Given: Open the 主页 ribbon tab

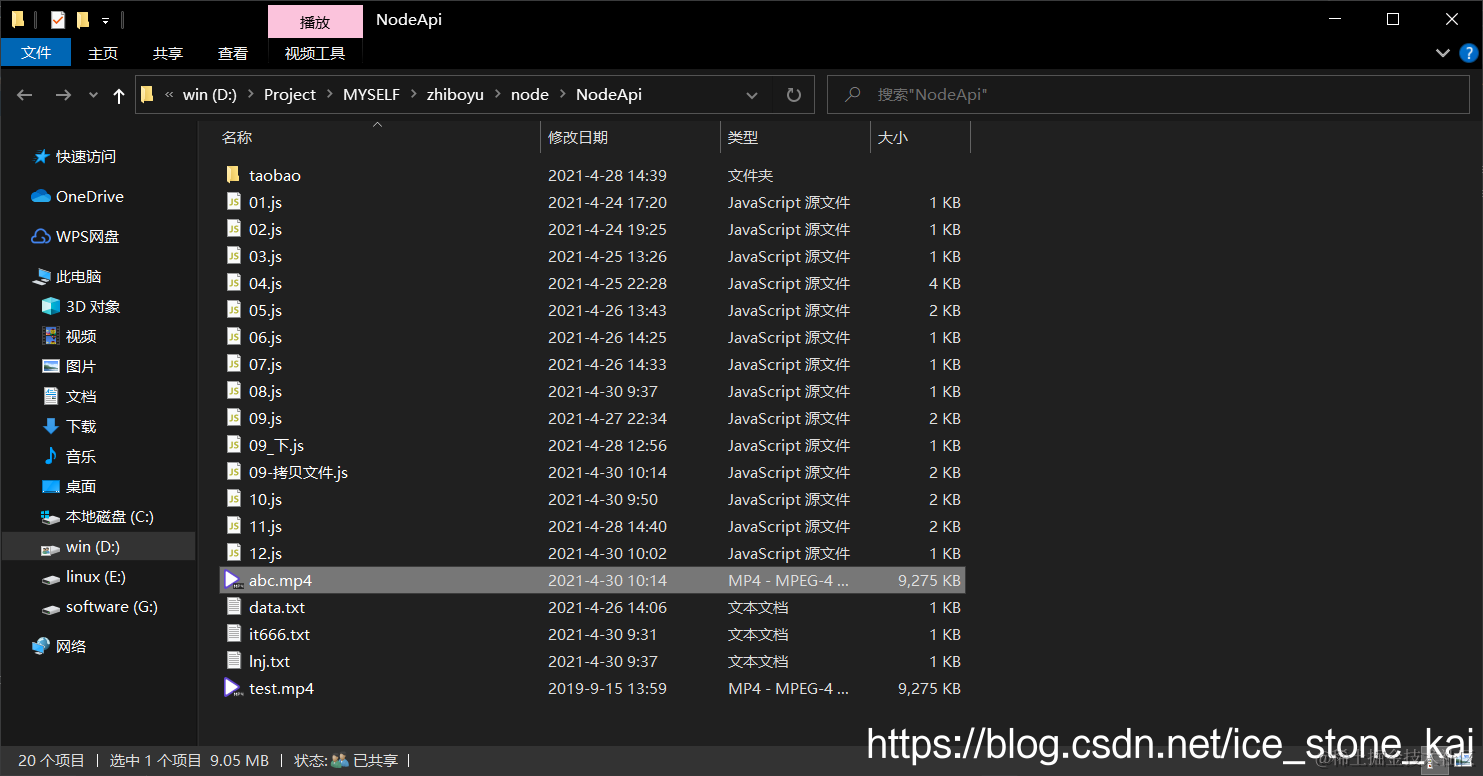Looking at the screenshot, I should point(103,53).
